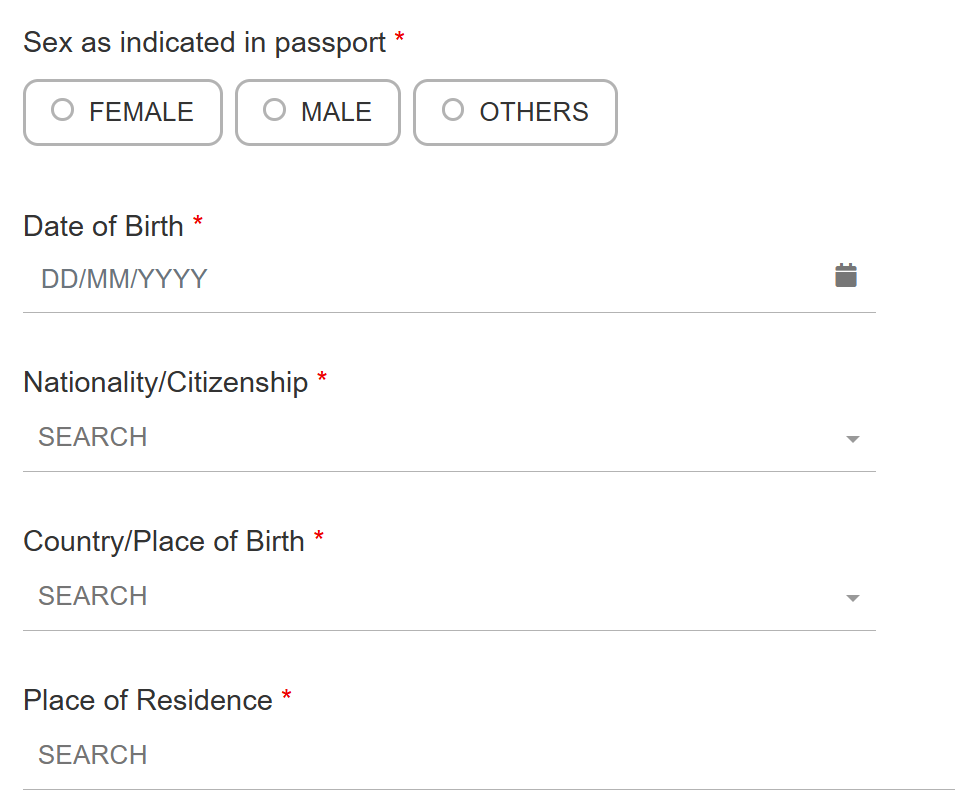Choose the MALE option text
The height and width of the screenshot is (799, 955).
click(336, 112)
